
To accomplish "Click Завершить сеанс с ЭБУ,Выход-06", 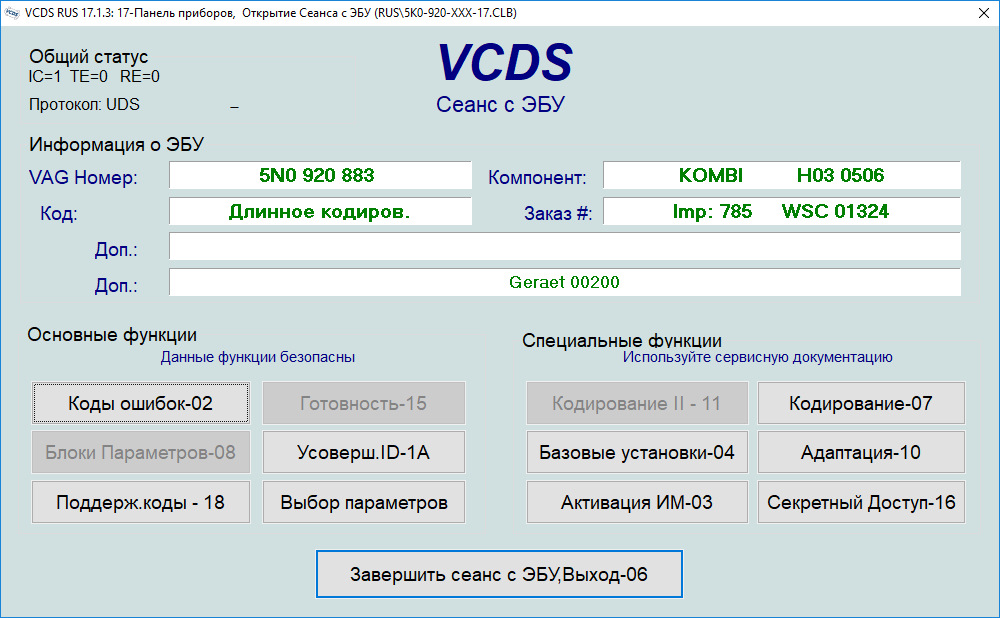I will pos(499,574).
